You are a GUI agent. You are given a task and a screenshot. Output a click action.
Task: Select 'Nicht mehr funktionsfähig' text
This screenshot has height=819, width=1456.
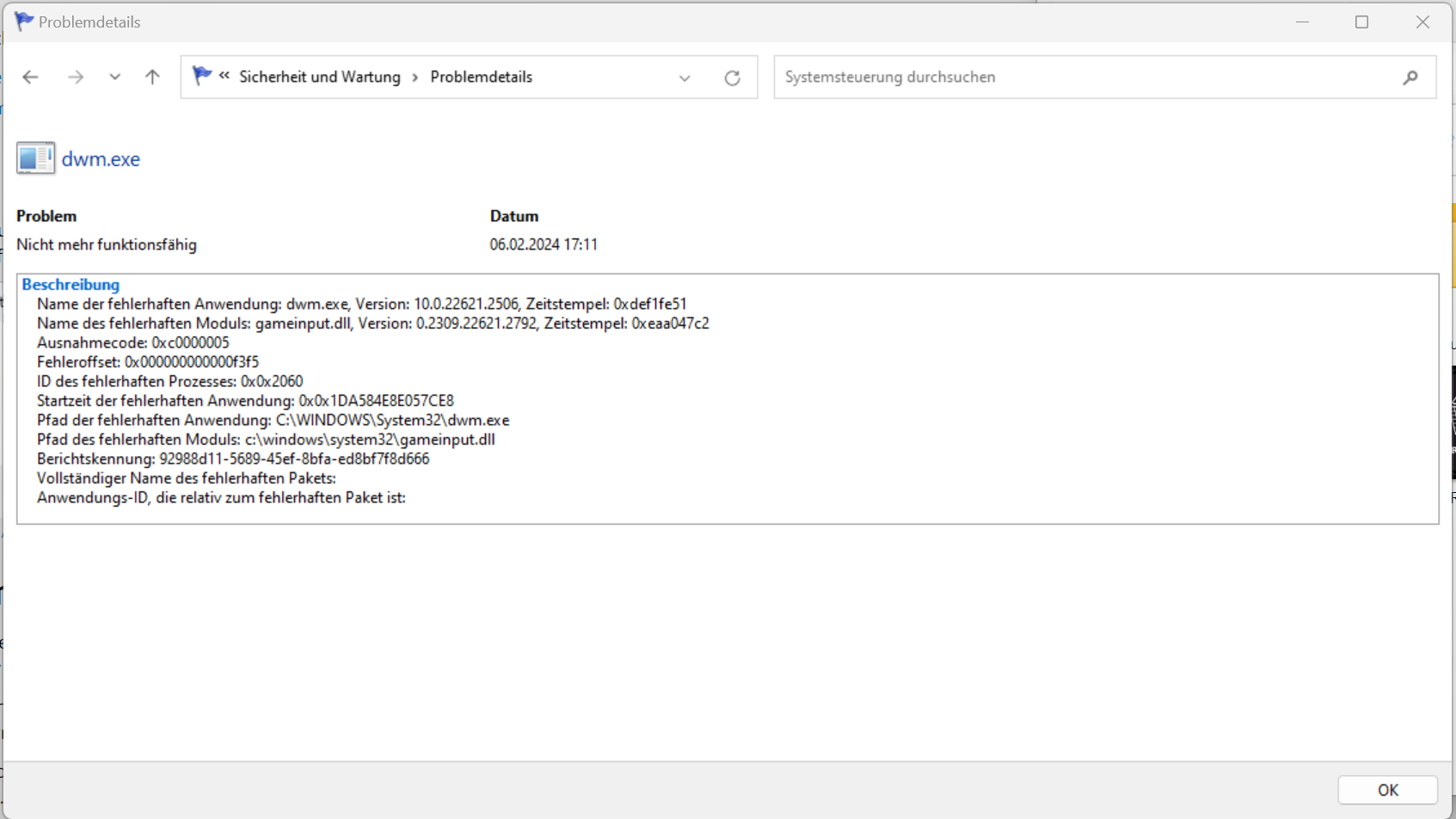(x=107, y=244)
